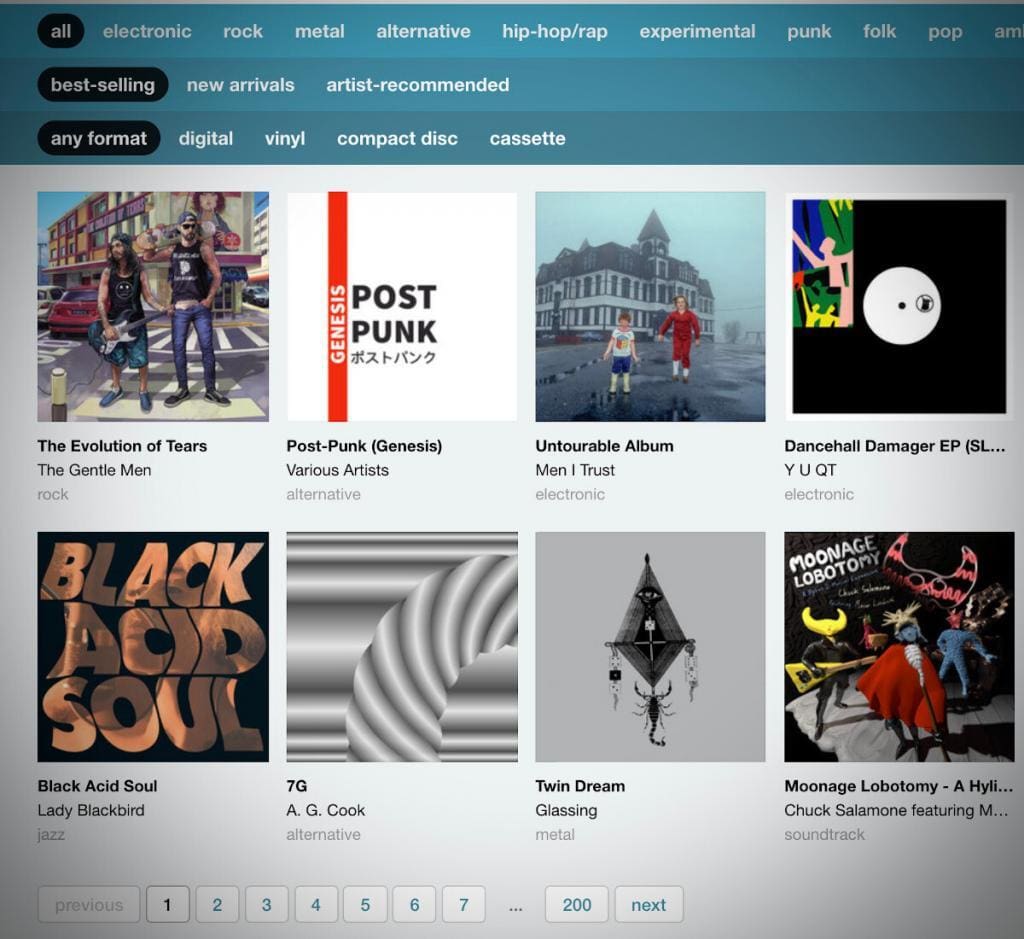Go to page 7

coord(464,904)
